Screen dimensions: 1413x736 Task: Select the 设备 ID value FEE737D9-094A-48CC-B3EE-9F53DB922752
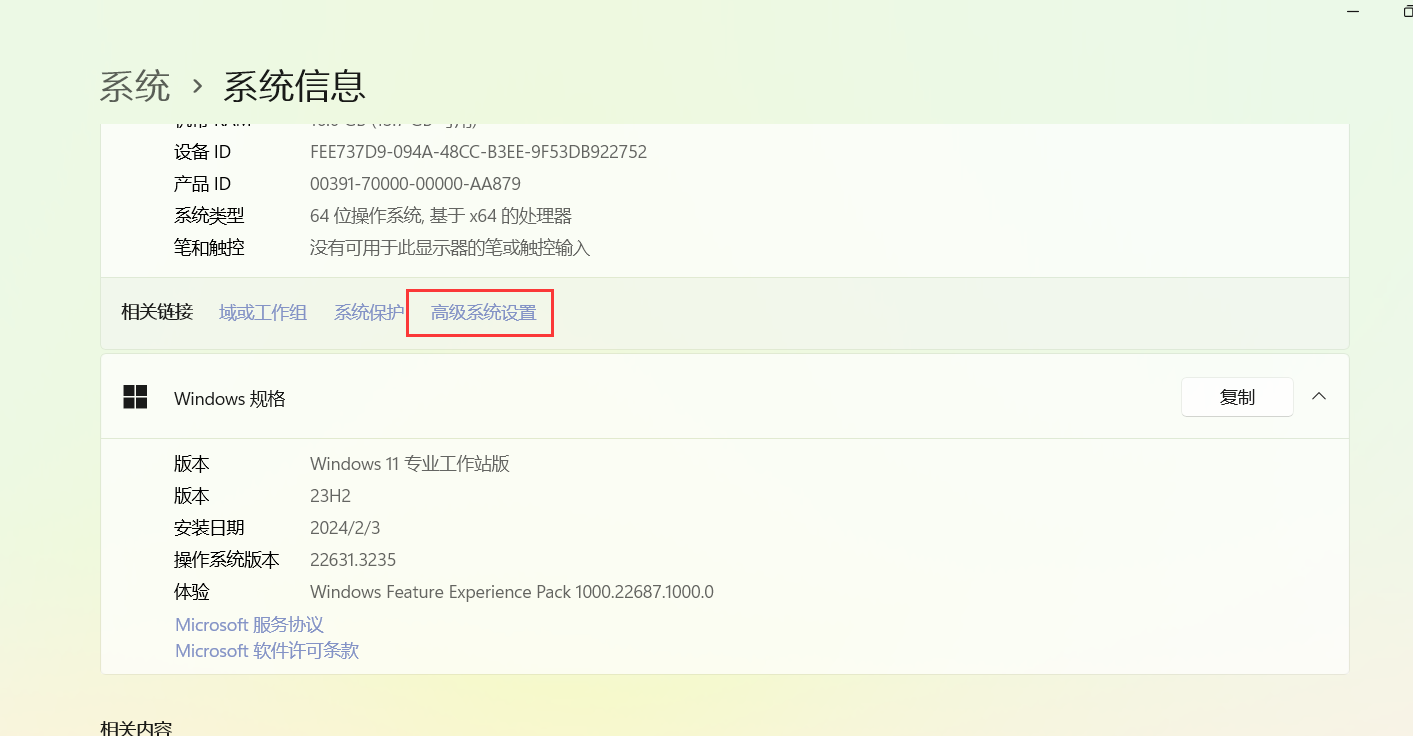478,152
